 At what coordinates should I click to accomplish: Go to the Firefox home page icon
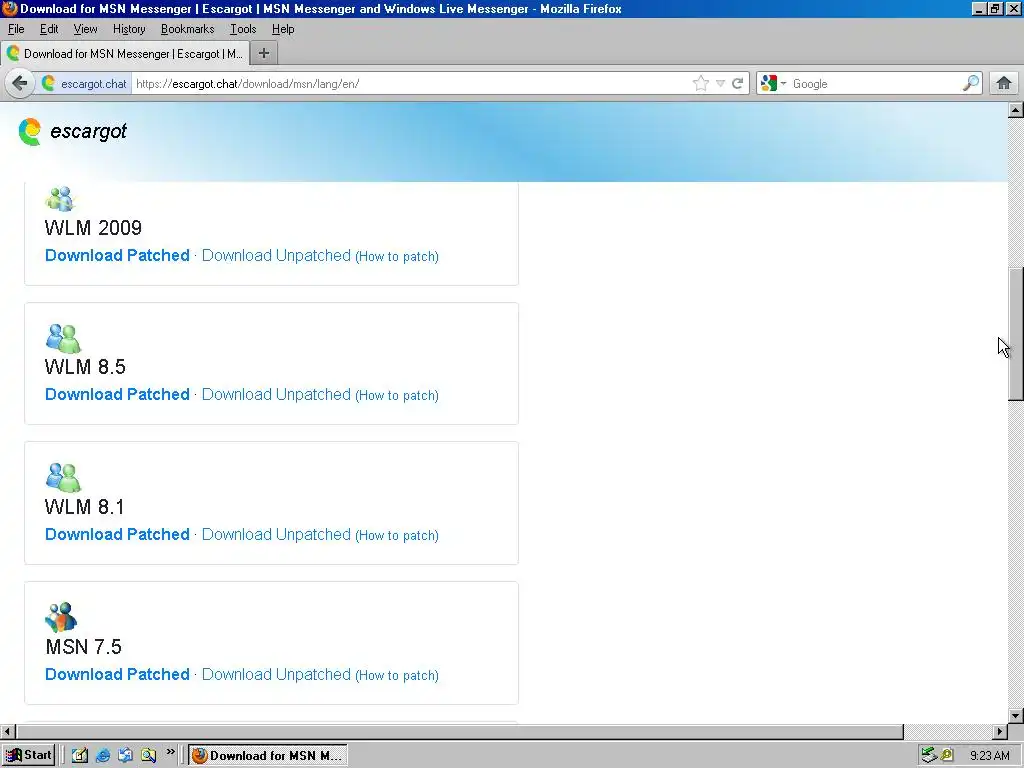click(x=1004, y=84)
